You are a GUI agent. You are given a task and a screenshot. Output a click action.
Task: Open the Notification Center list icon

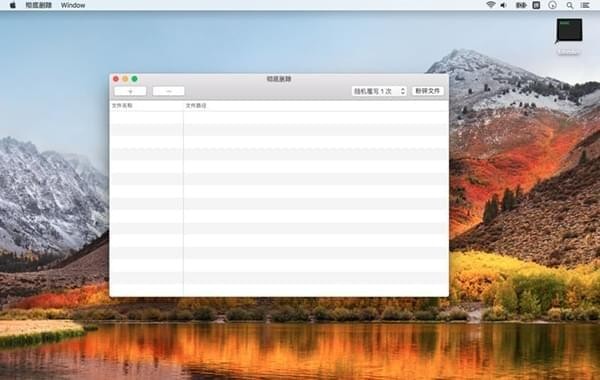585,5
